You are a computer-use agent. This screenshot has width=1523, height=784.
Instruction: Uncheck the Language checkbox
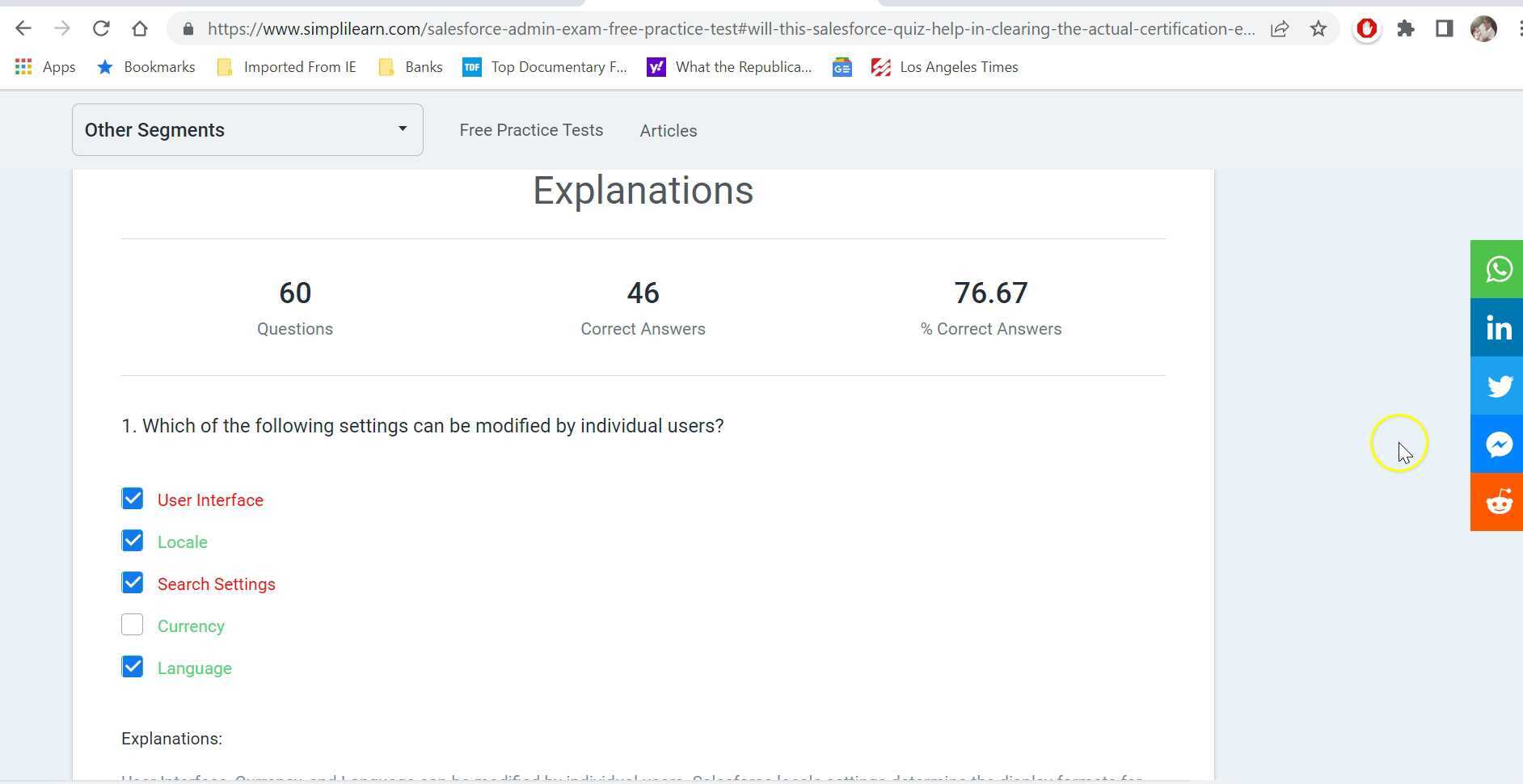click(133, 667)
